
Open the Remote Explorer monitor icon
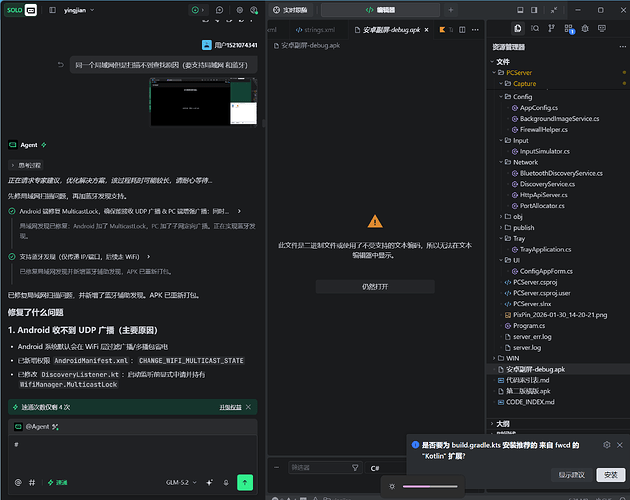pos(602,28)
